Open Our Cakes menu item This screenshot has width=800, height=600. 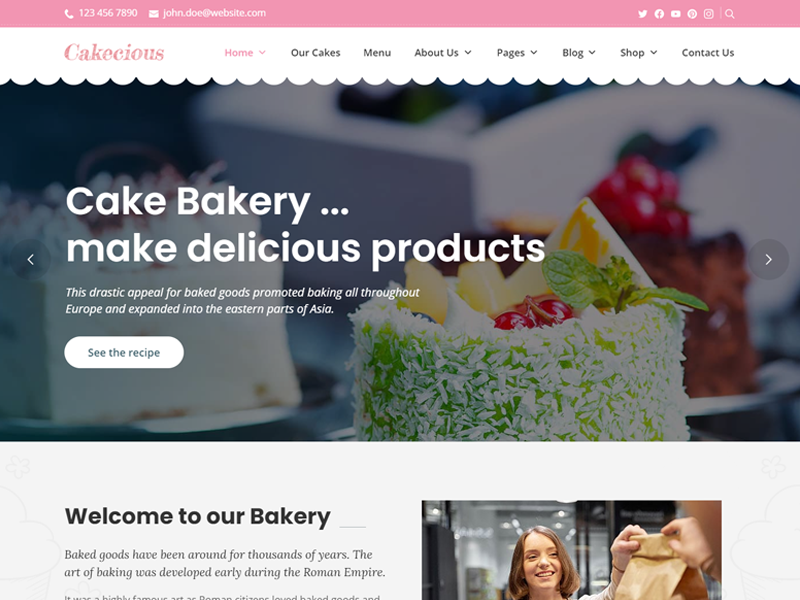point(315,53)
